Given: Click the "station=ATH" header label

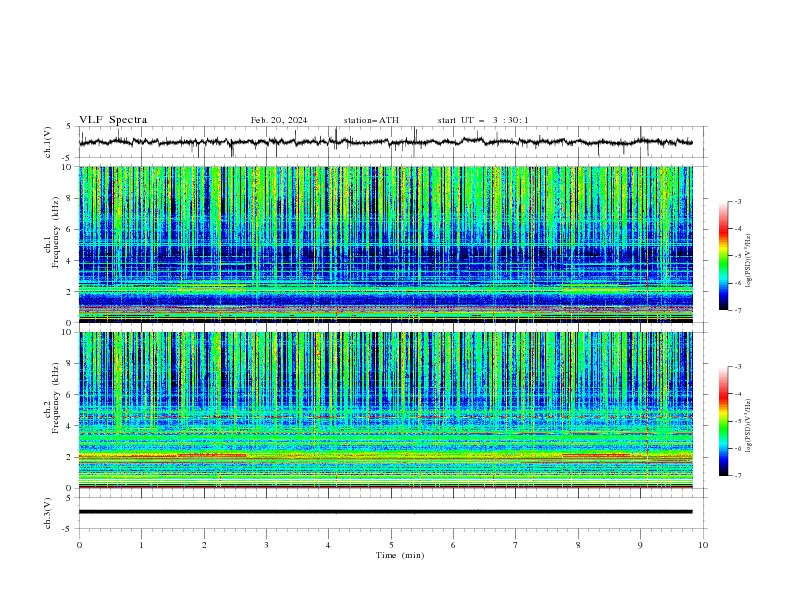Looking at the screenshot, I should (x=371, y=120).
